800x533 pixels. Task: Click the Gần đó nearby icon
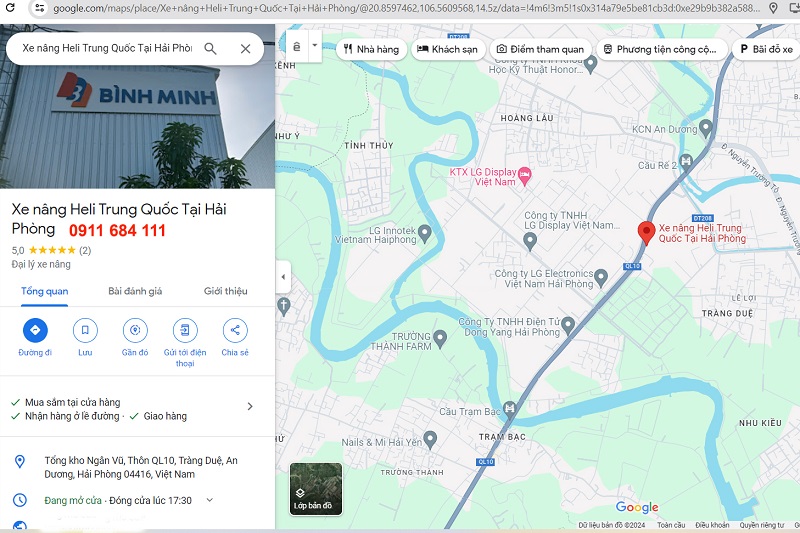[x=135, y=330]
